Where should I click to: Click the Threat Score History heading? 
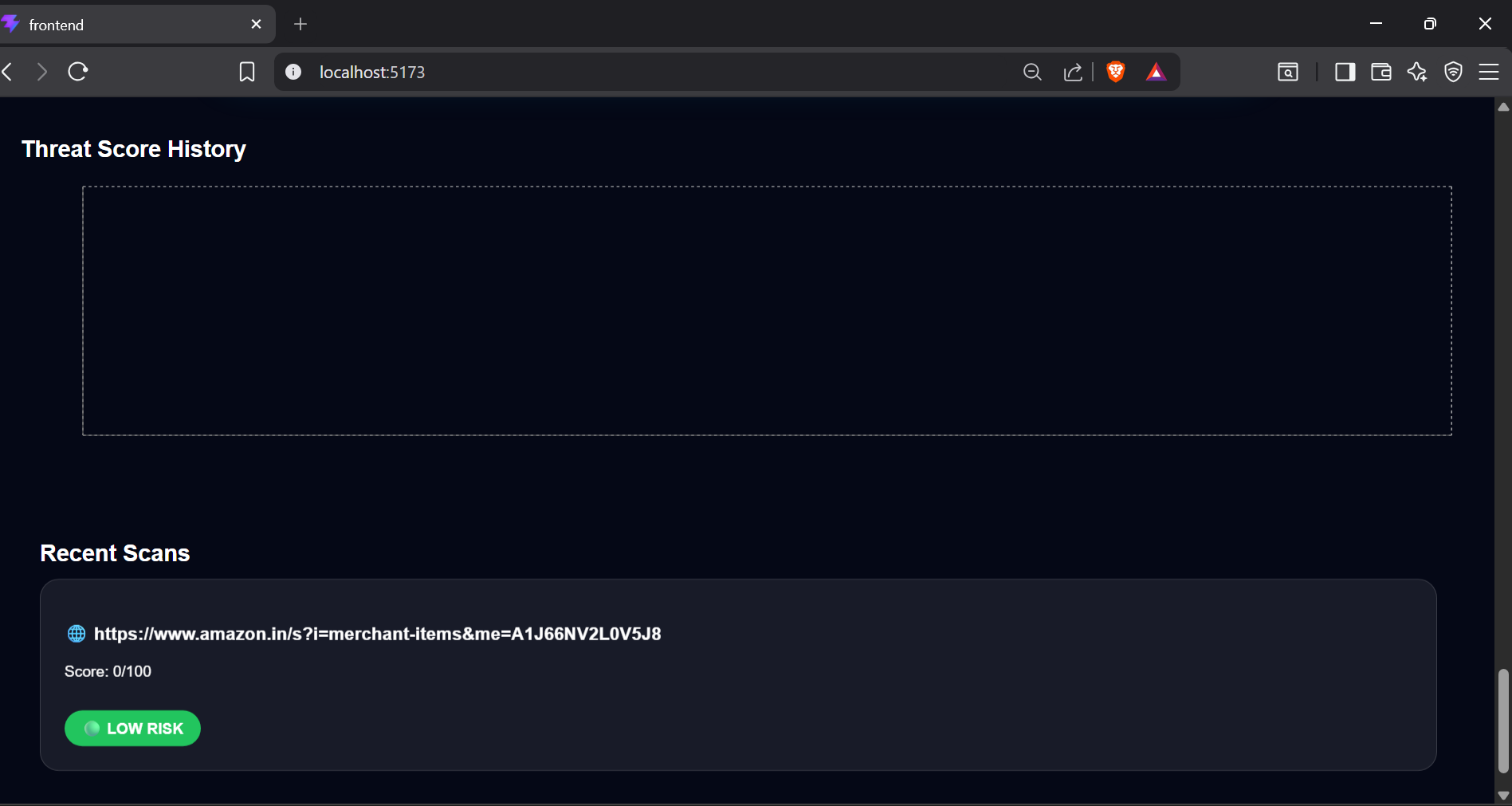134,149
